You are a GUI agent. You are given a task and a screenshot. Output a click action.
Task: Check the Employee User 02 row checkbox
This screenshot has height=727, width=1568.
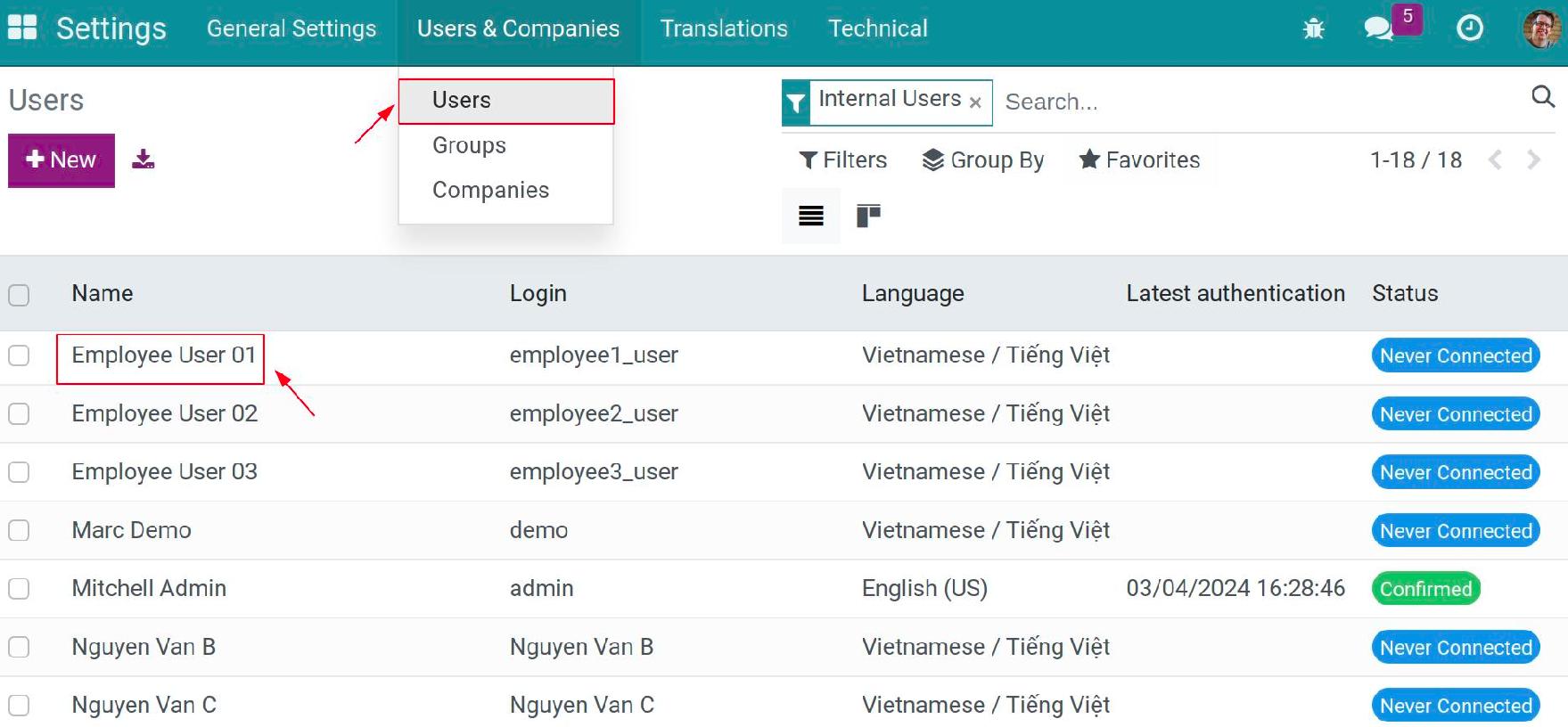click(x=19, y=414)
